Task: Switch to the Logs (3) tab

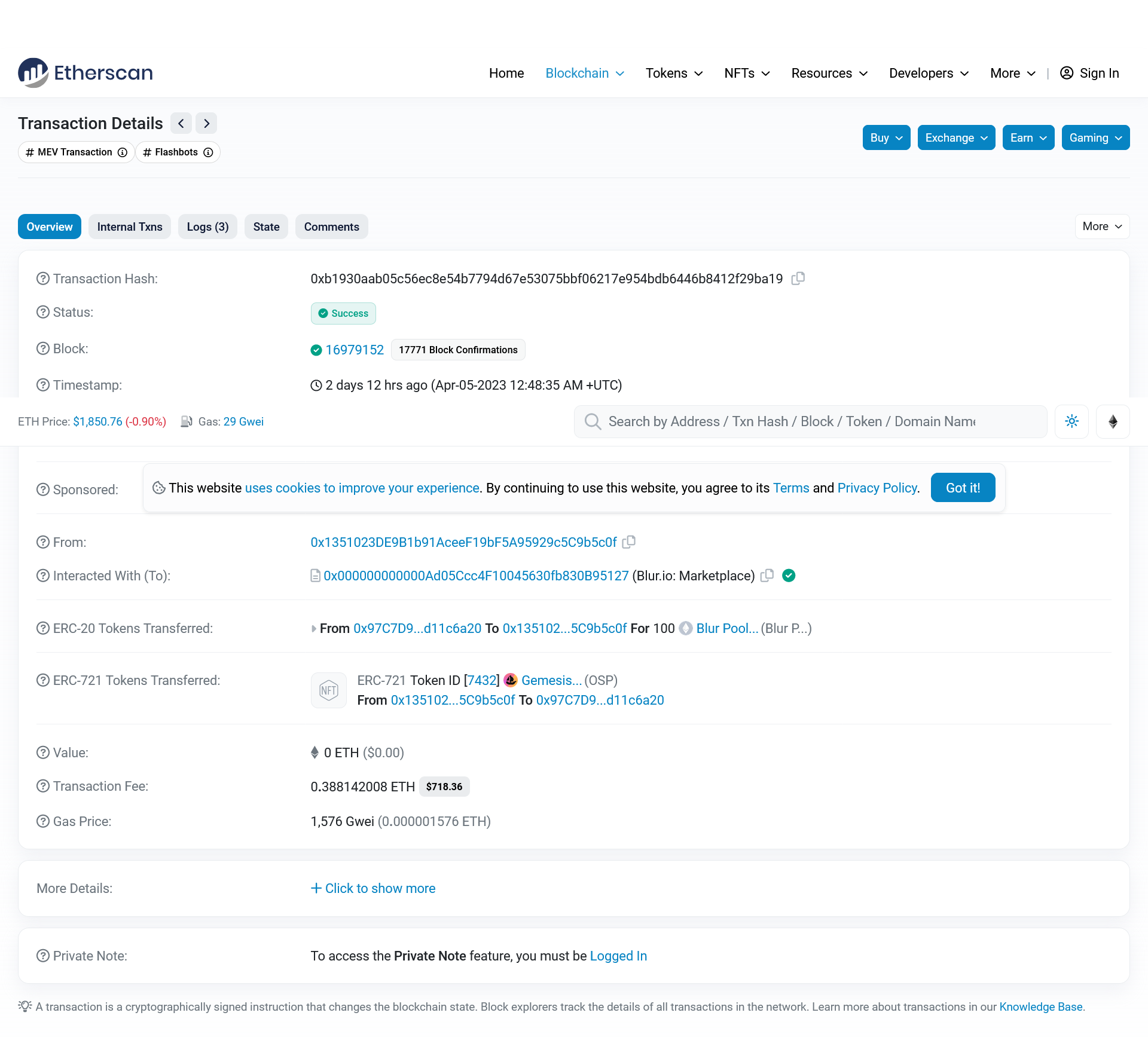Action: click(x=207, y=227)
